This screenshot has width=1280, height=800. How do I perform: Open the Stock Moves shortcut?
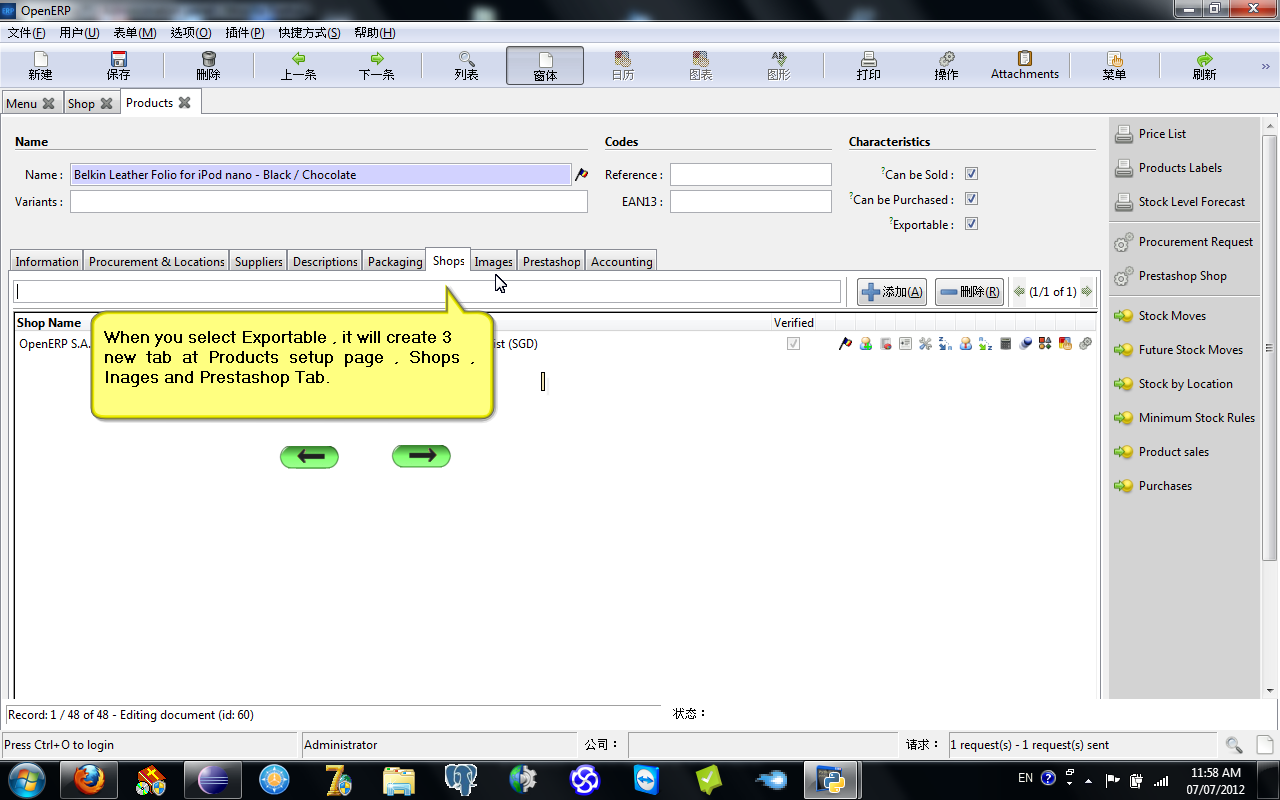[x=1172, y=316]
